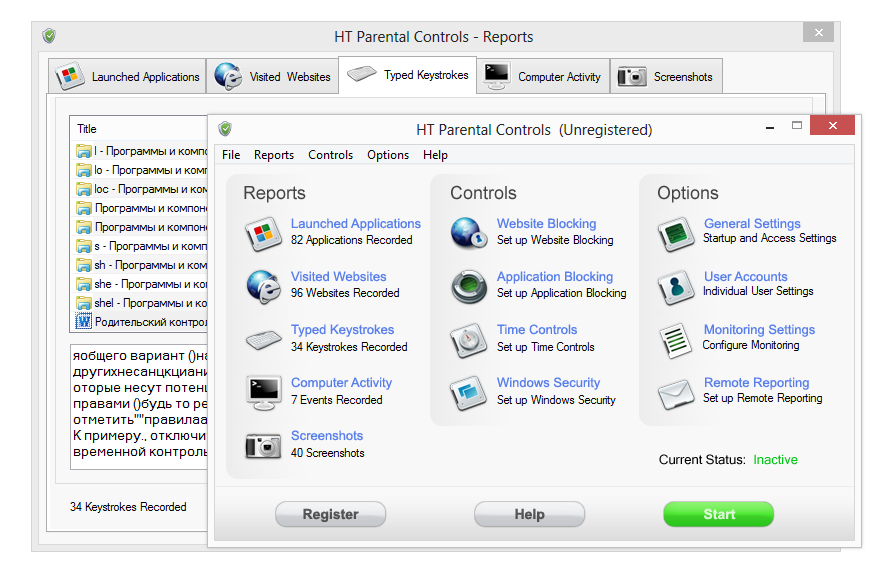Click the Typed Keystrokes keyboard icon in main window
877x570 pixels.
click(x=263, y=340)
